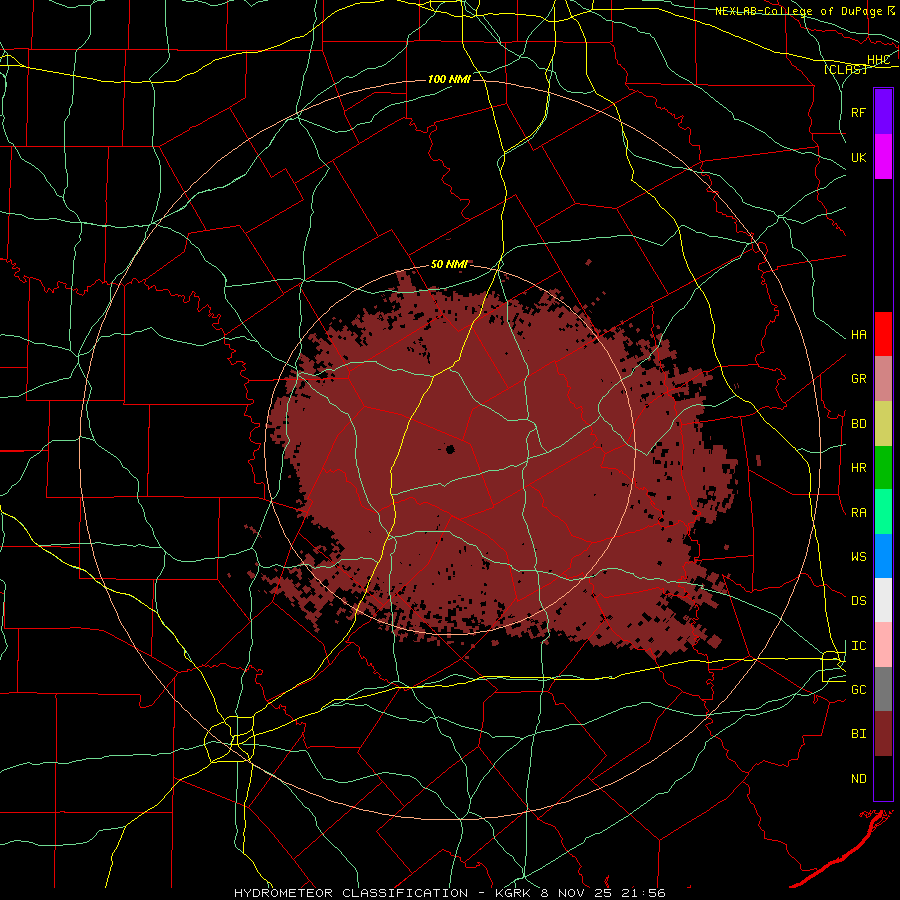Click the WS blue legend swatch
Image resolution: width=900 pixels, height=900 pixels.
[x=883, y=556]
